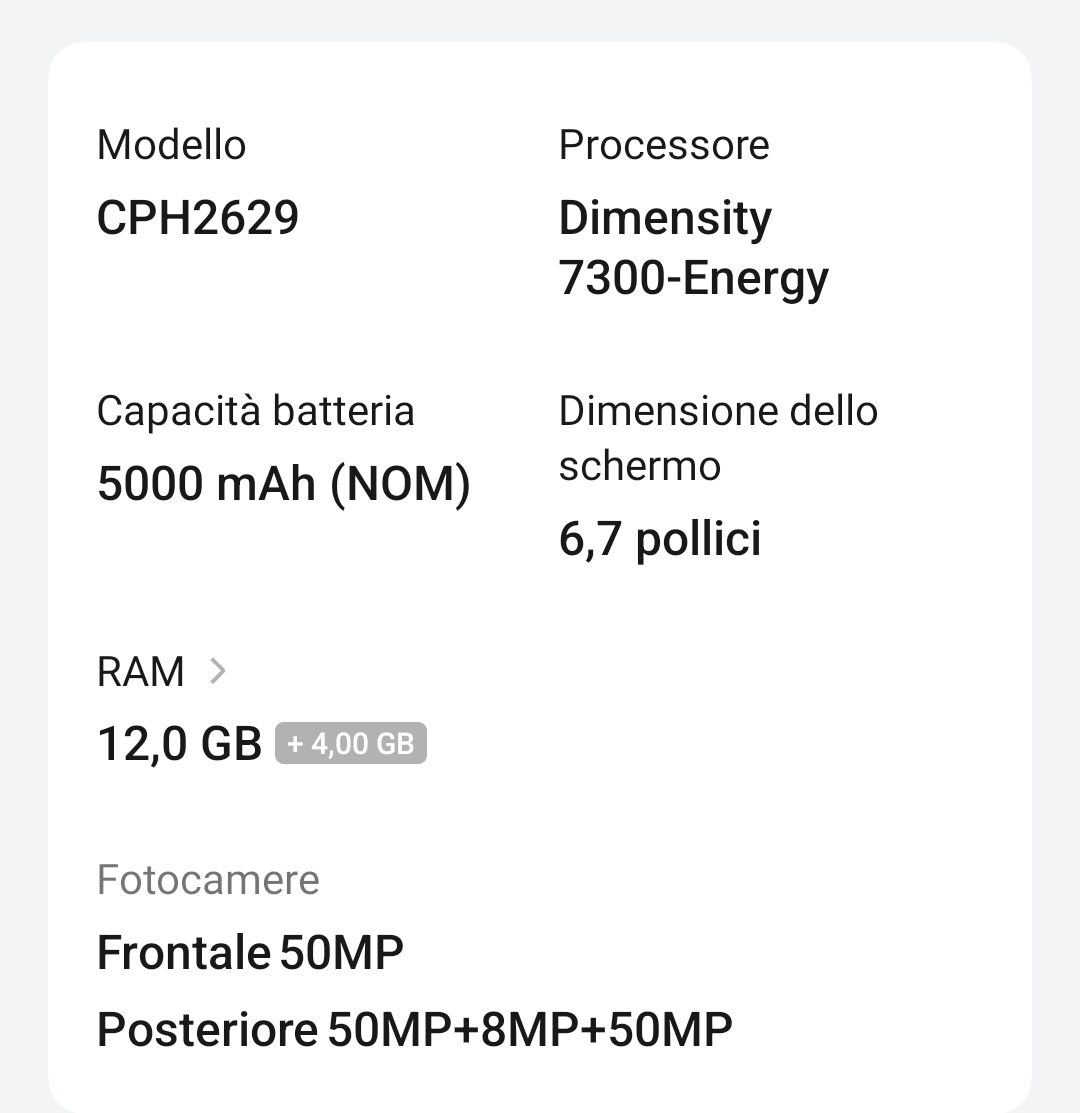Open the RAM details label
Screen dimensions: 1080x1113
pyautogui.click(x=141, y=672)
